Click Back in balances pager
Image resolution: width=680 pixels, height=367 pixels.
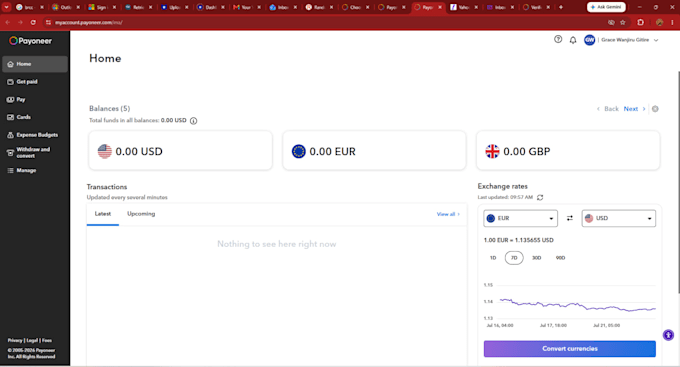pyautogui.click(x=608, y=109)
